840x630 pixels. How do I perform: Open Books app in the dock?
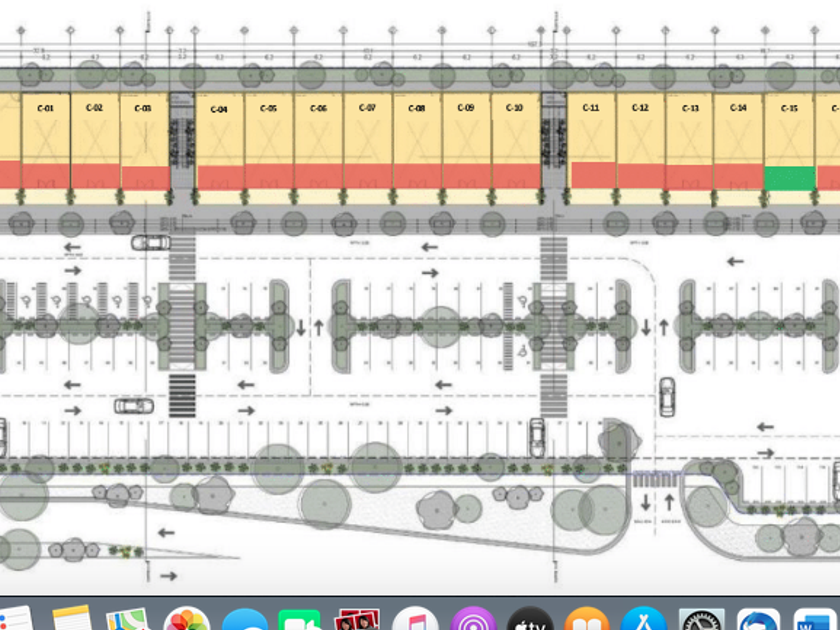pyautogui.click(x=587, y=619)
